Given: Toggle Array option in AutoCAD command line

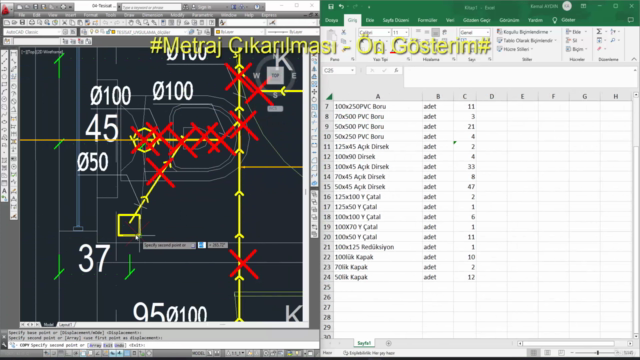Looking at the screenshot, I should [96, 345].
